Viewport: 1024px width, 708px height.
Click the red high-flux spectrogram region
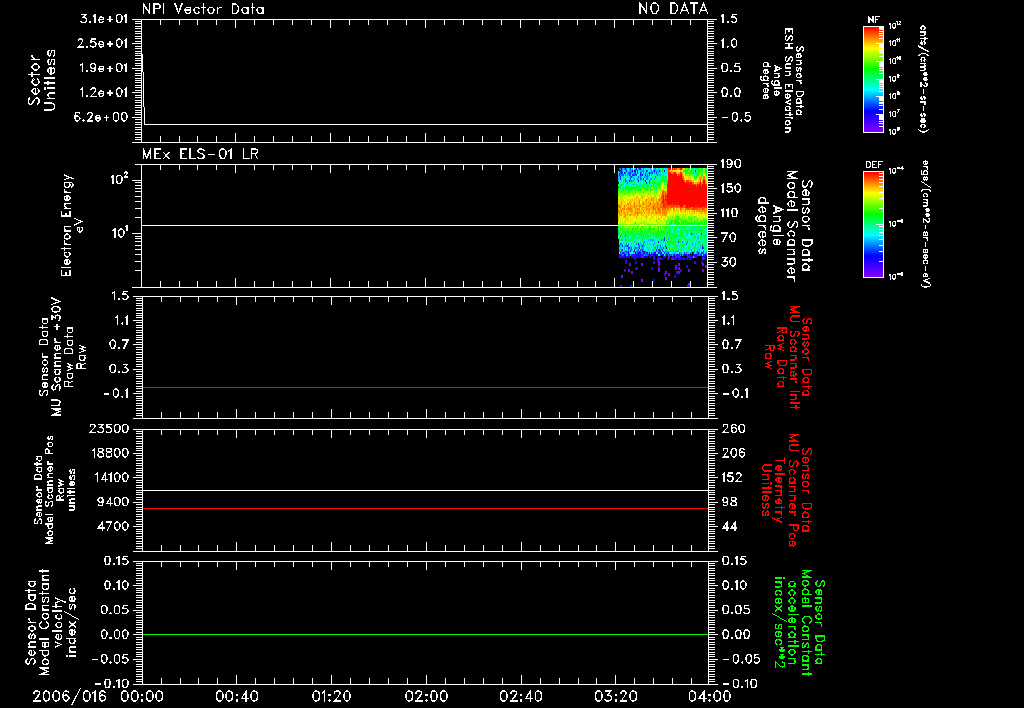click(x=687, y=188)
